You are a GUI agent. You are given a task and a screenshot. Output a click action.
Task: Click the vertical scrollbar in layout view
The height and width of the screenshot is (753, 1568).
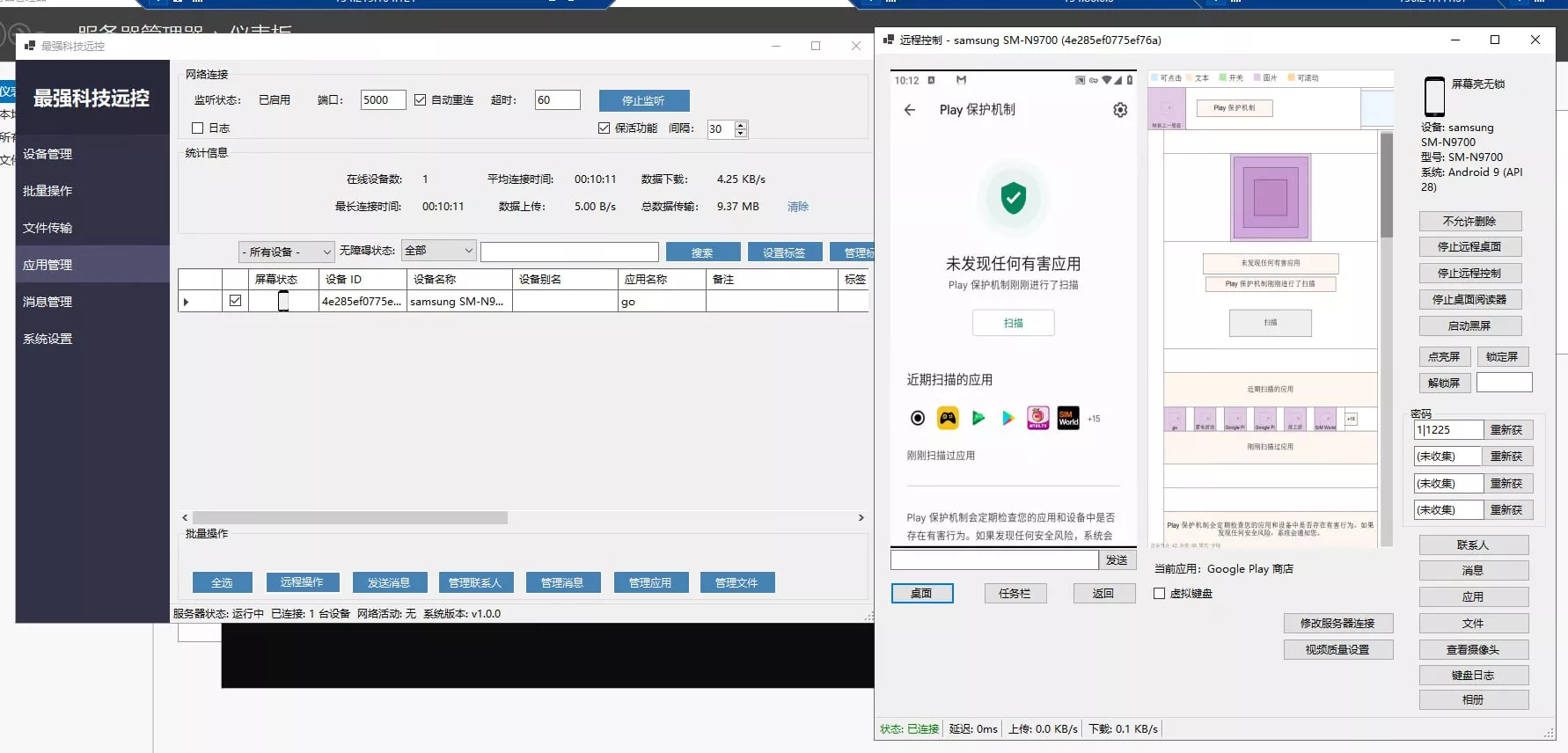click(x=1387, y=185)
